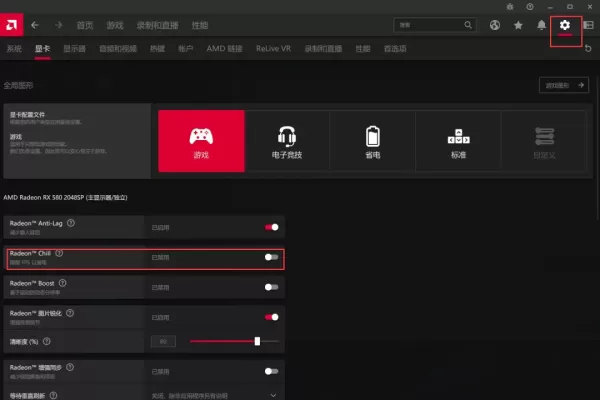Open the 性能 top menu
This screenshot has width=600, height=400.
[x=200, y=25]
